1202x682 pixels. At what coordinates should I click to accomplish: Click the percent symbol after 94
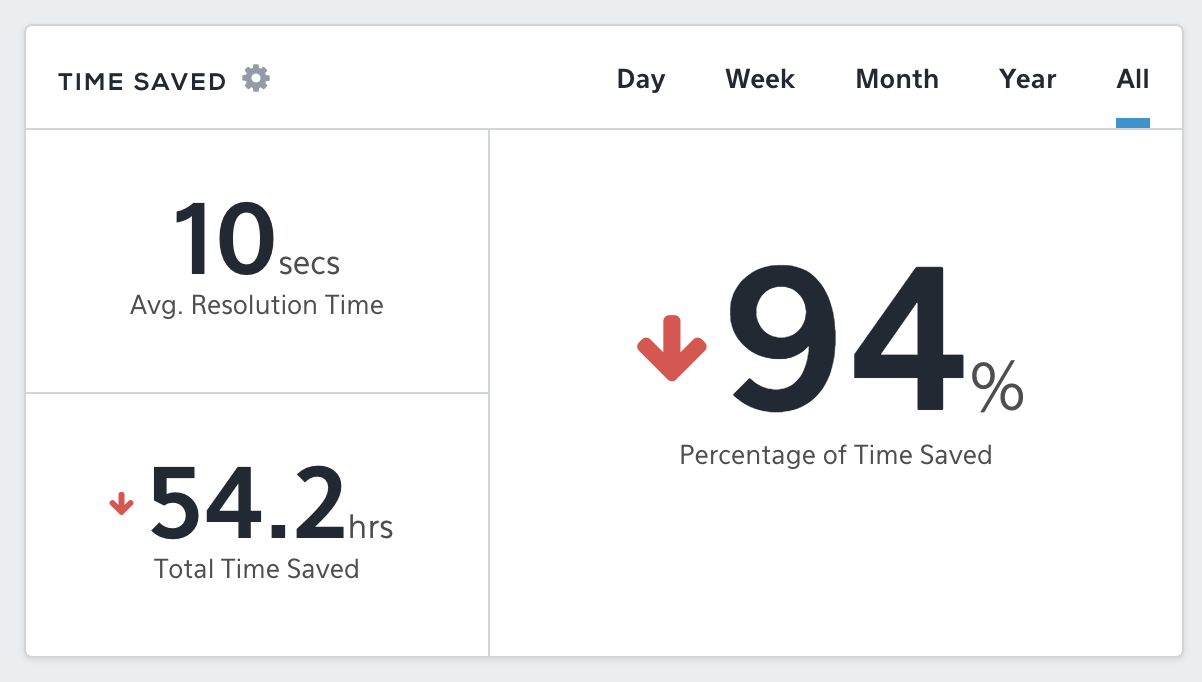998,386
